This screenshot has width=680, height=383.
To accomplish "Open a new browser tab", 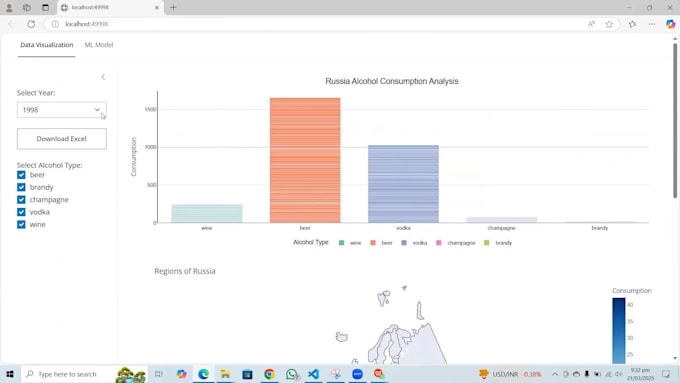I will point(173,7).
